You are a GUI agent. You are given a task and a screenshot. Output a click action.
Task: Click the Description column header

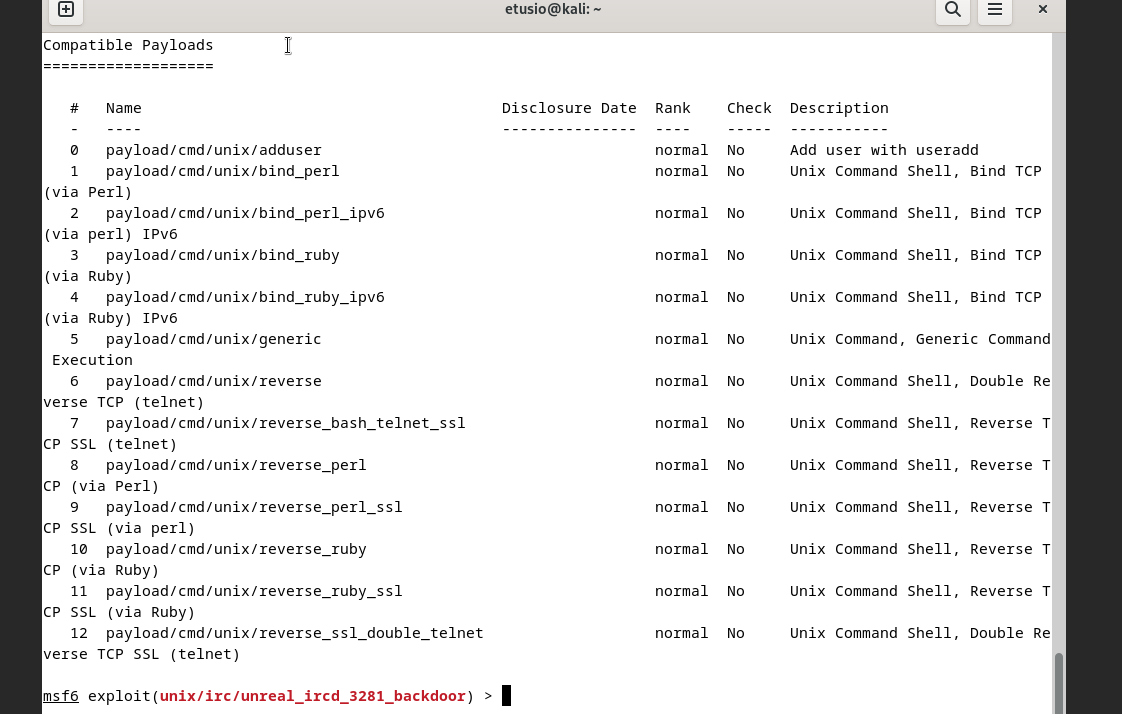click(839, 108)
